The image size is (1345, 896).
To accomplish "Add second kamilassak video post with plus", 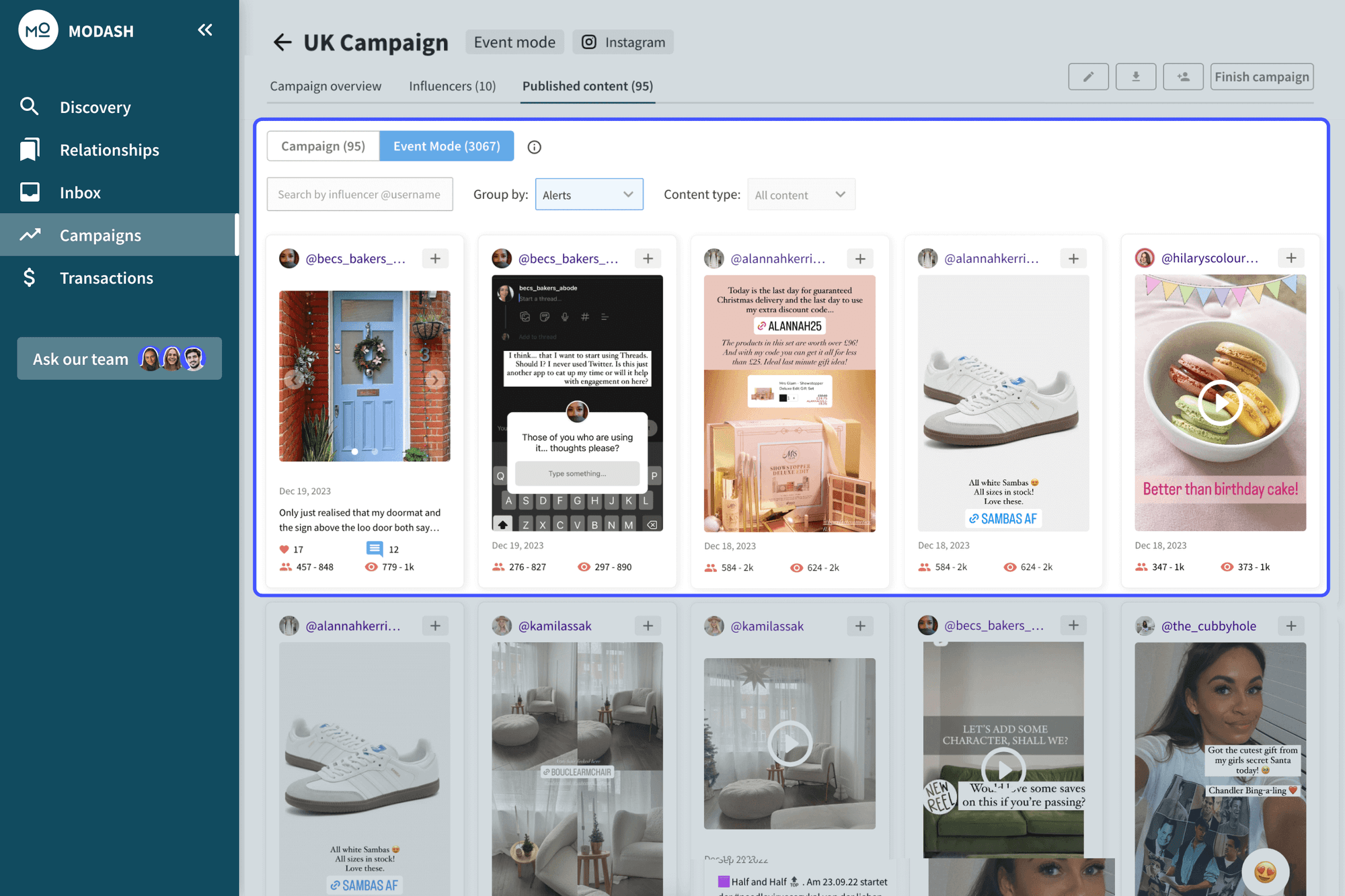I will [x=860, y=626].
